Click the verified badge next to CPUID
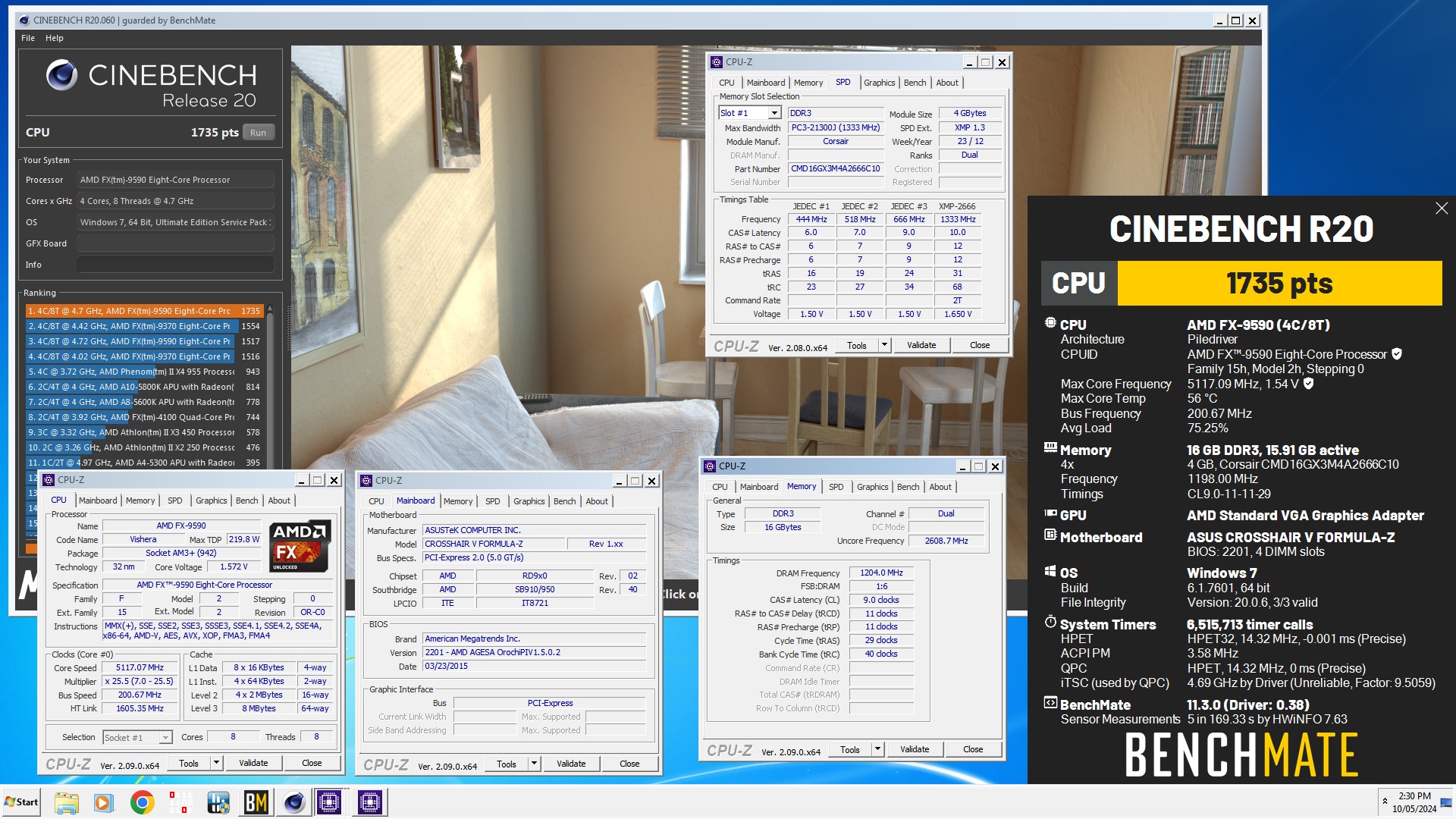1456x819 pixels. click(x=1397, y=354)
